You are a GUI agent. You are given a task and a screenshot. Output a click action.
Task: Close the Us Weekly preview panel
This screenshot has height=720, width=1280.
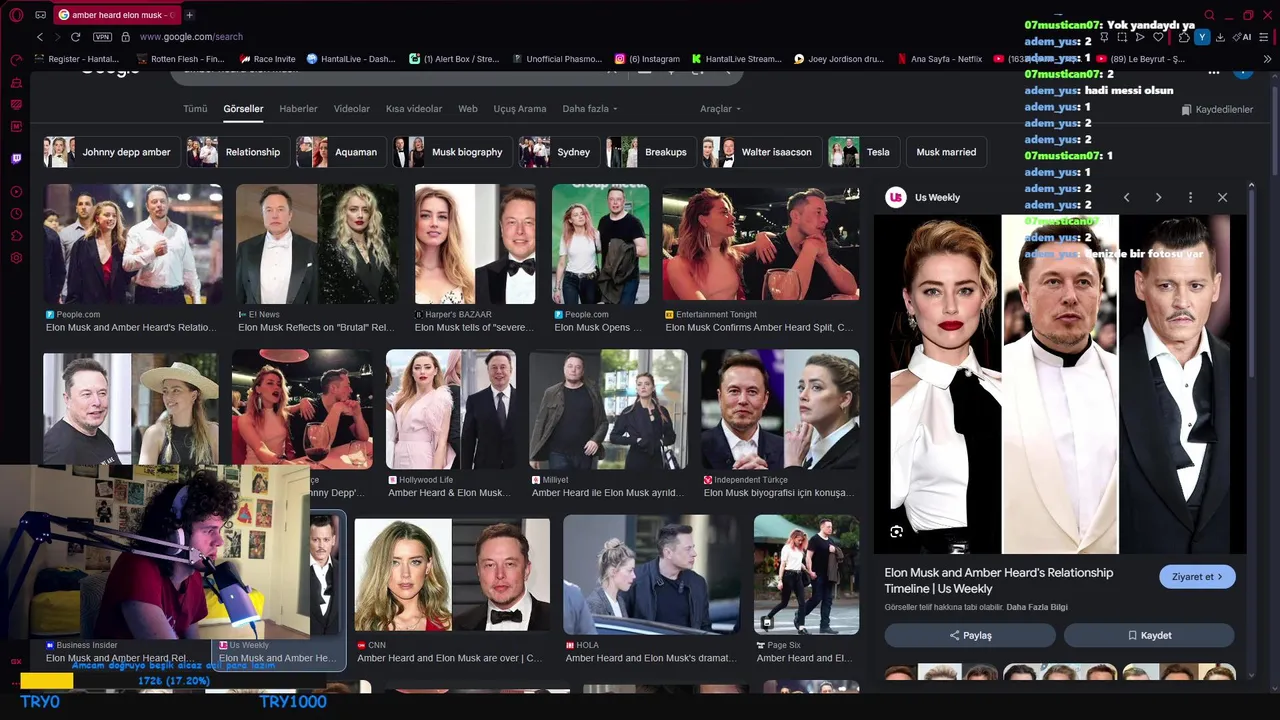pyautogui.click(x=1222, y=197)
